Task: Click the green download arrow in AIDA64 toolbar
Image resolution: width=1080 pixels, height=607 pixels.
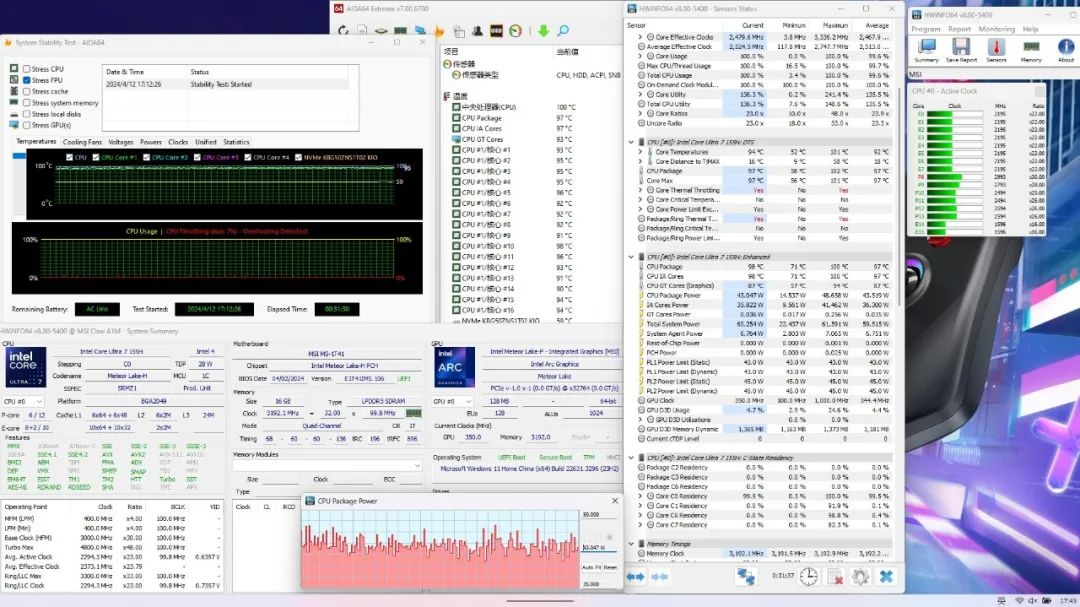Action: (x=543, y=31)
